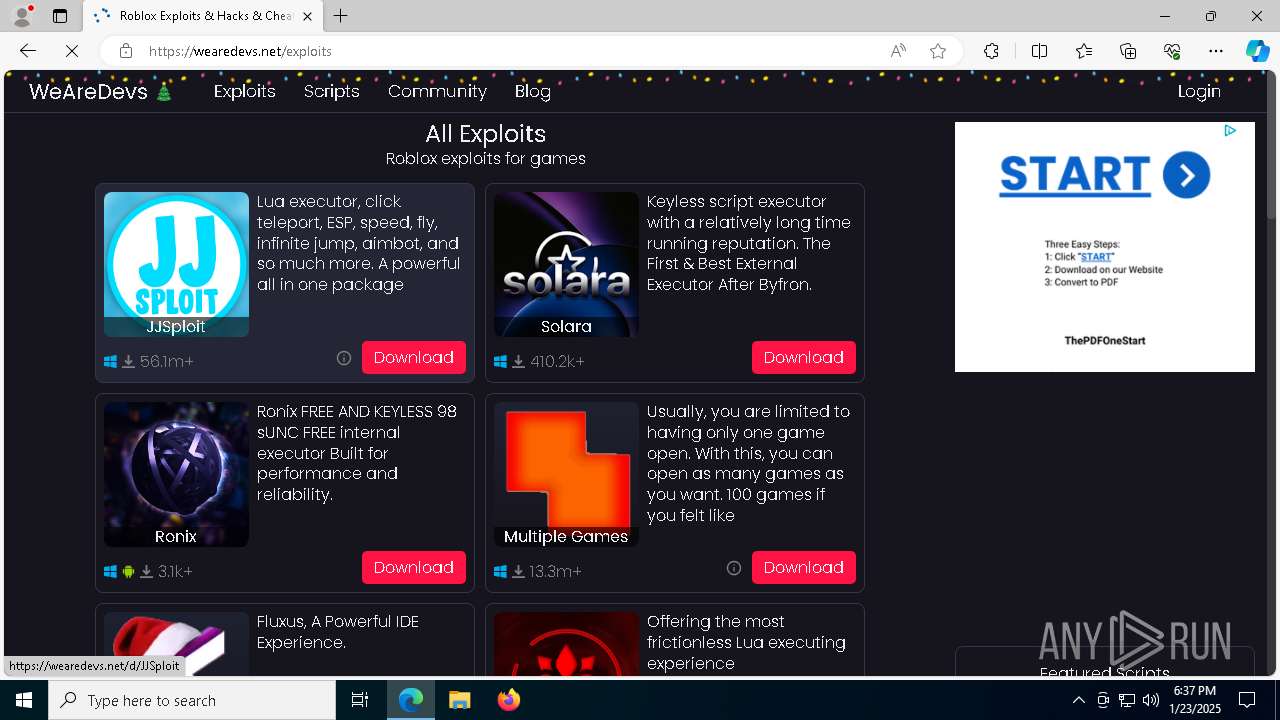Screen dimensions: 1280x720
Task: Click the browser Back arrow
Action: coord(28,51)
